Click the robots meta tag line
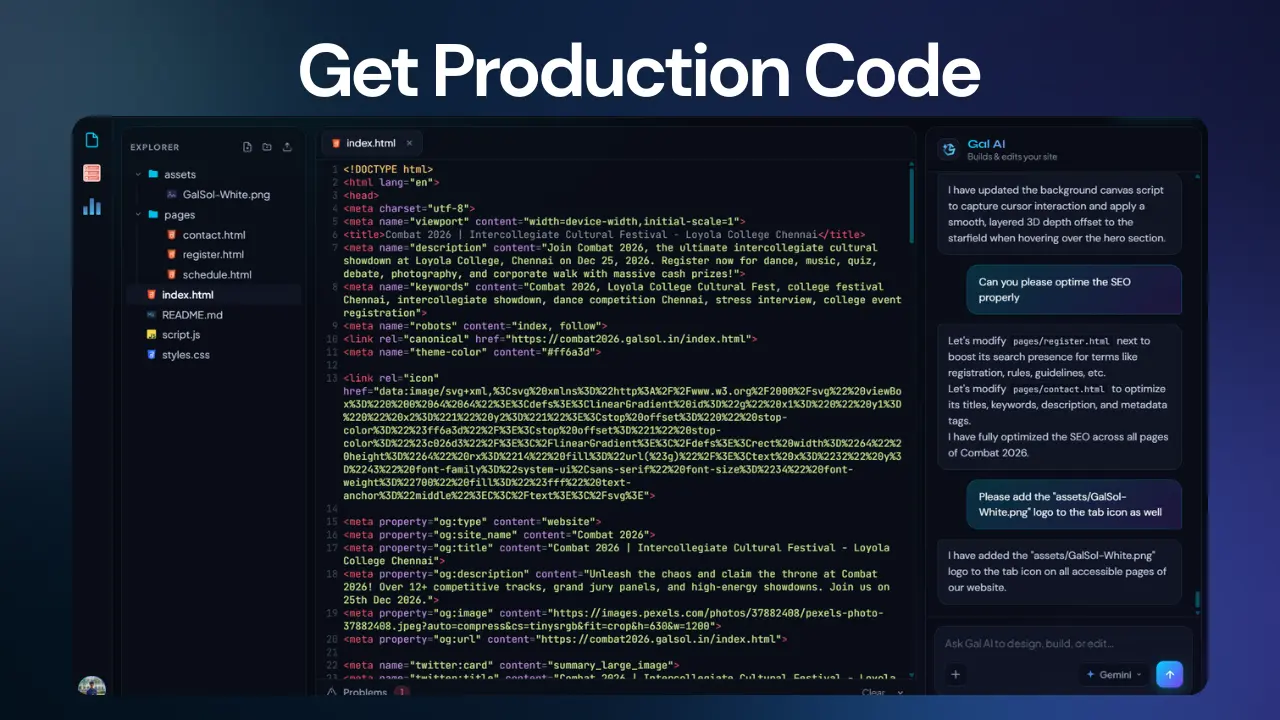Viewport: 1280px width, 720px height. coord(475,326)
